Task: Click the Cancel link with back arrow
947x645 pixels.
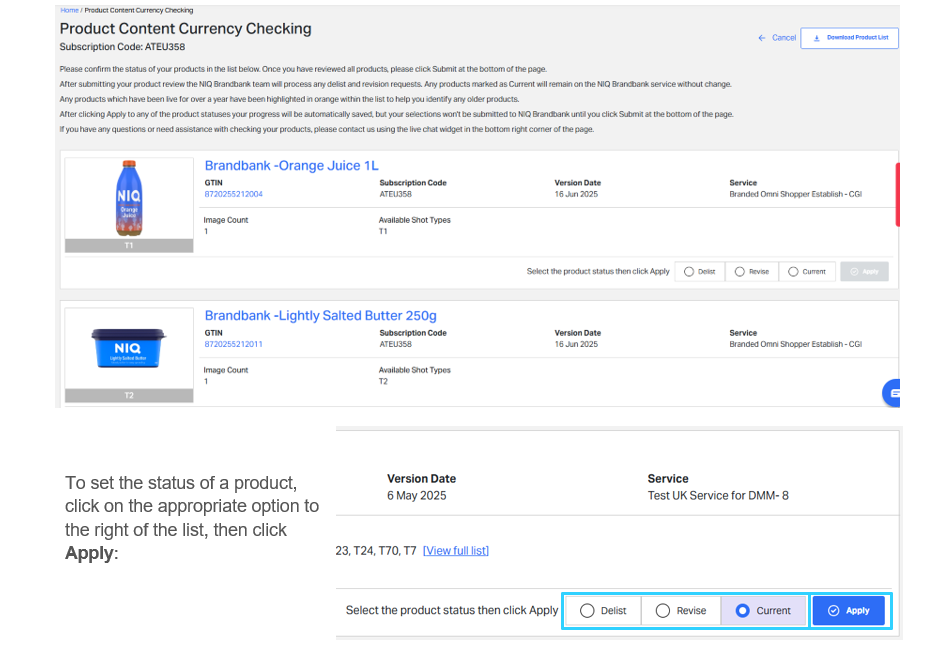Action: coord(777,37)
